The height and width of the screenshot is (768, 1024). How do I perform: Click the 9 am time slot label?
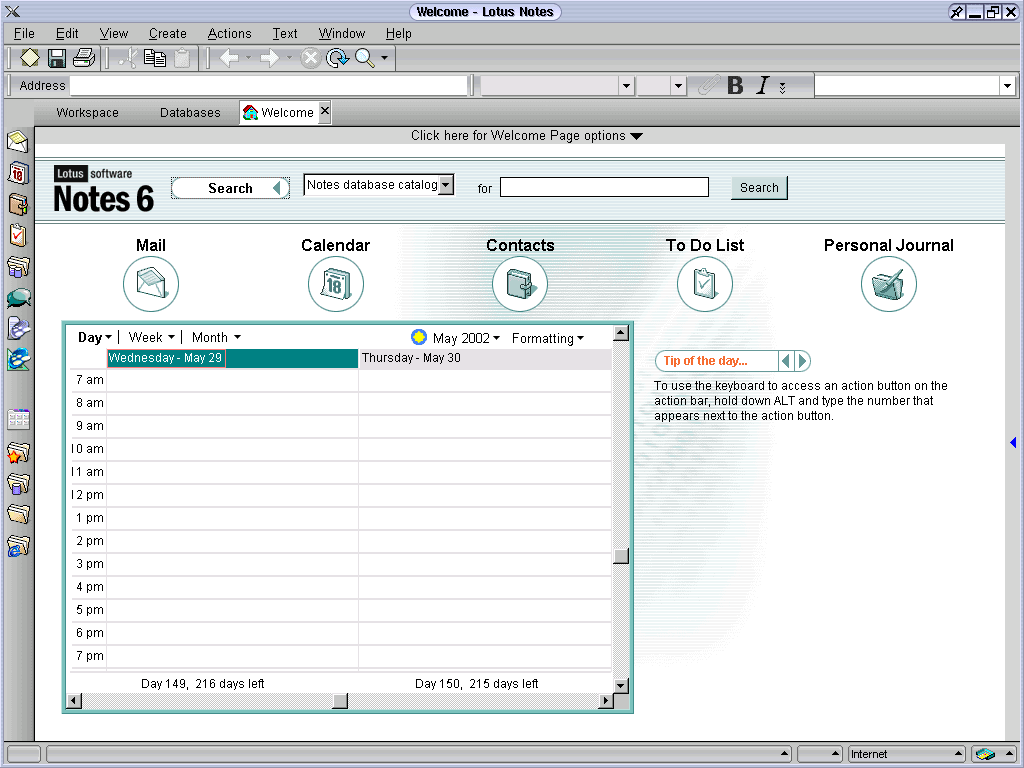(89, 426)
